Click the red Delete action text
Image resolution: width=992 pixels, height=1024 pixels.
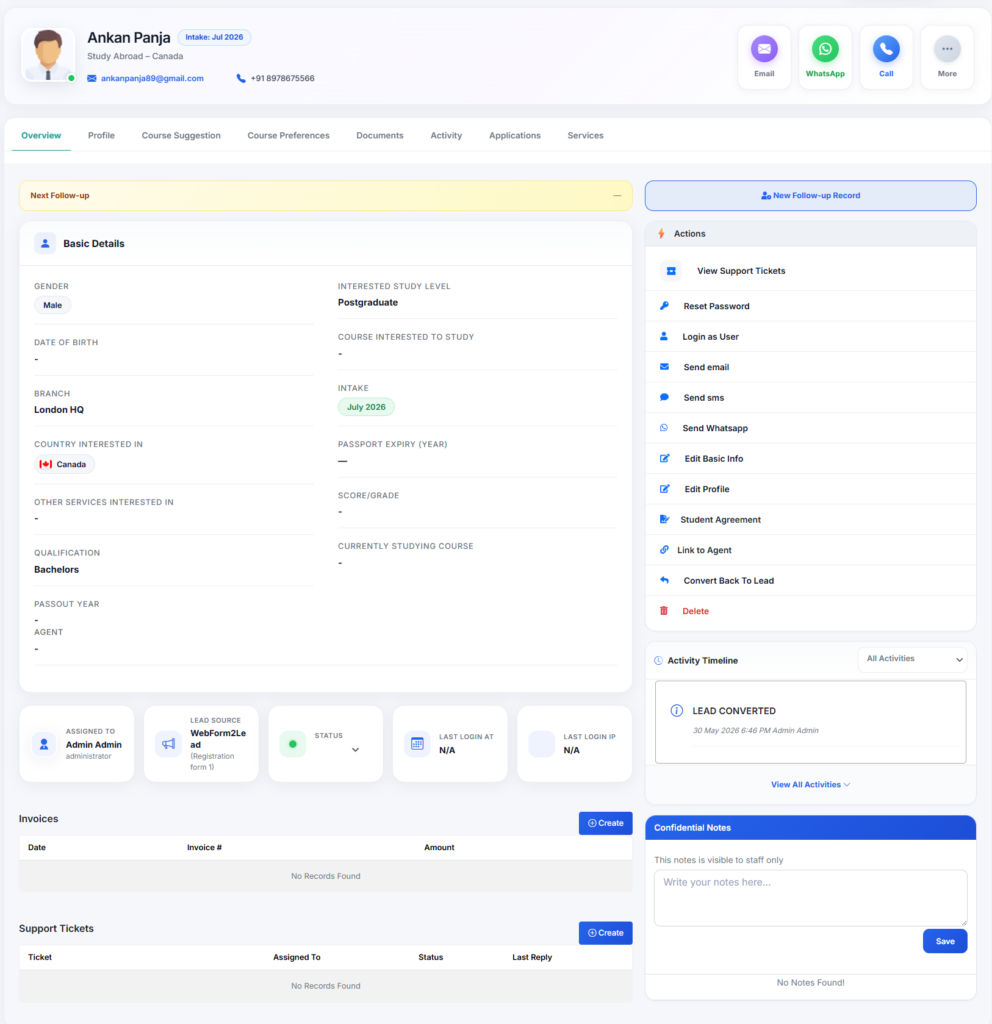[696, 611]
